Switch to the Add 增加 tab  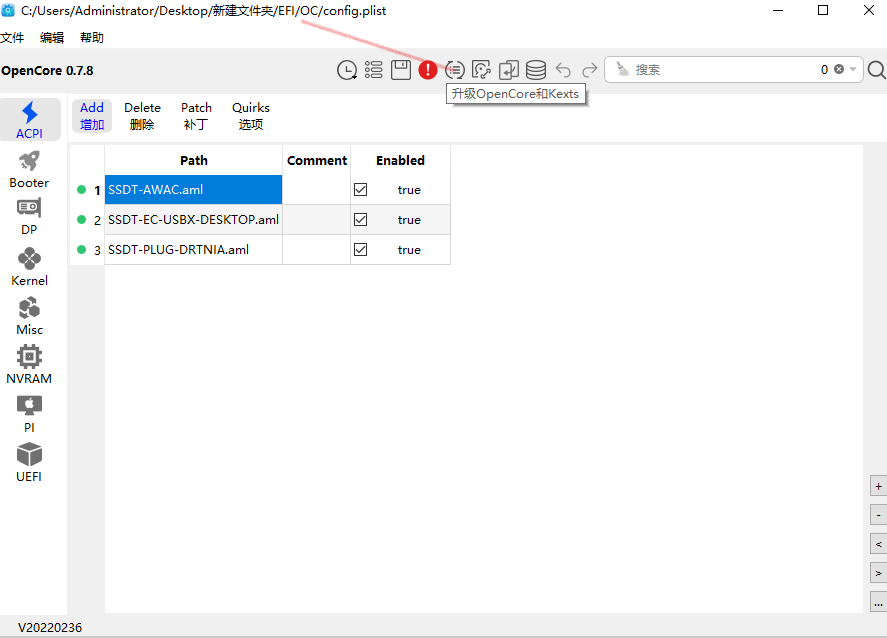tap(92, 116)
